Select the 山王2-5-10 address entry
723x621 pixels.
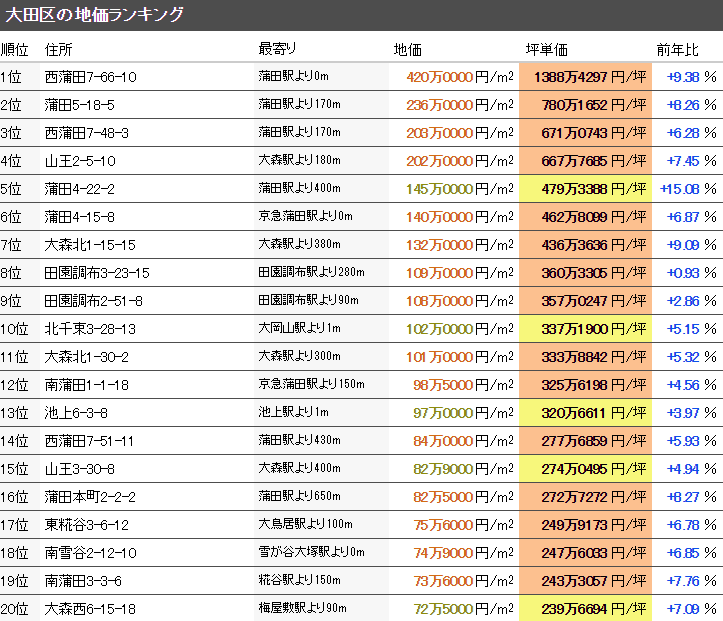(x=80, y=161)
